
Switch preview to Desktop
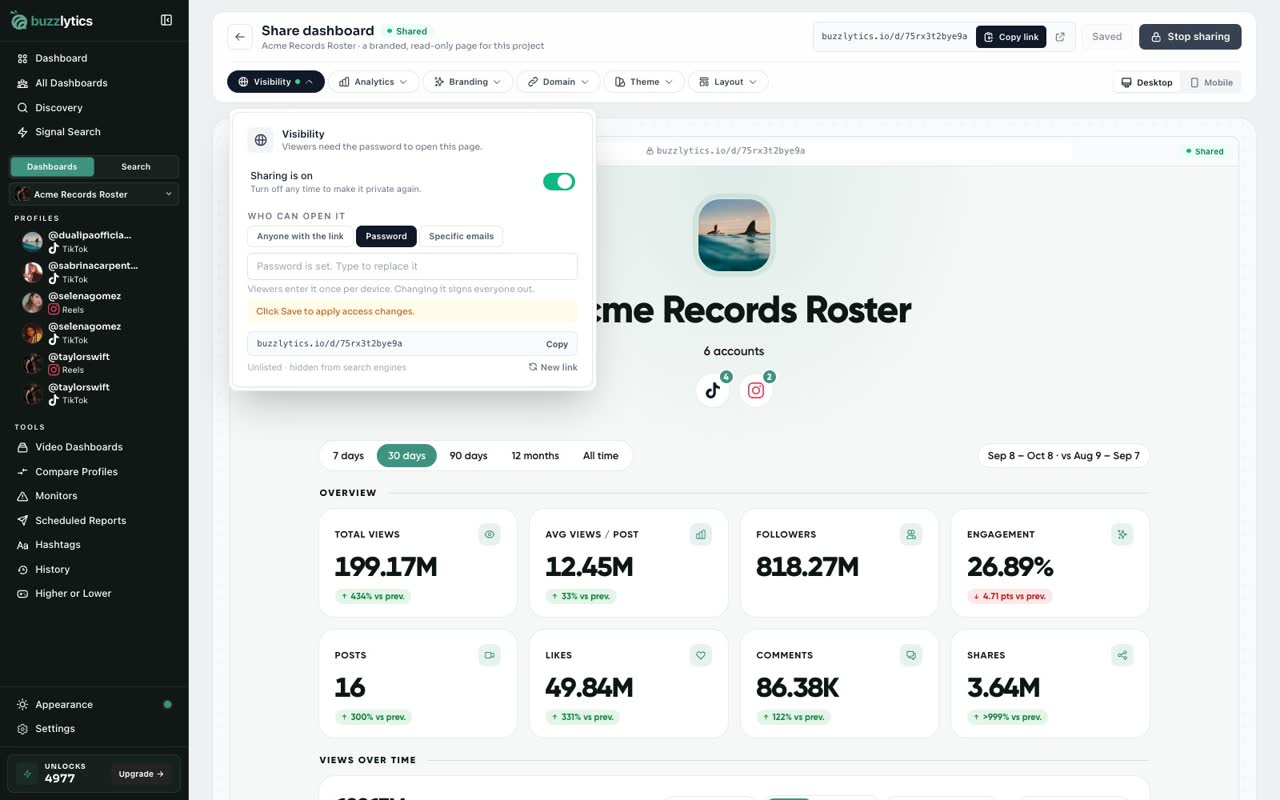1147,82
